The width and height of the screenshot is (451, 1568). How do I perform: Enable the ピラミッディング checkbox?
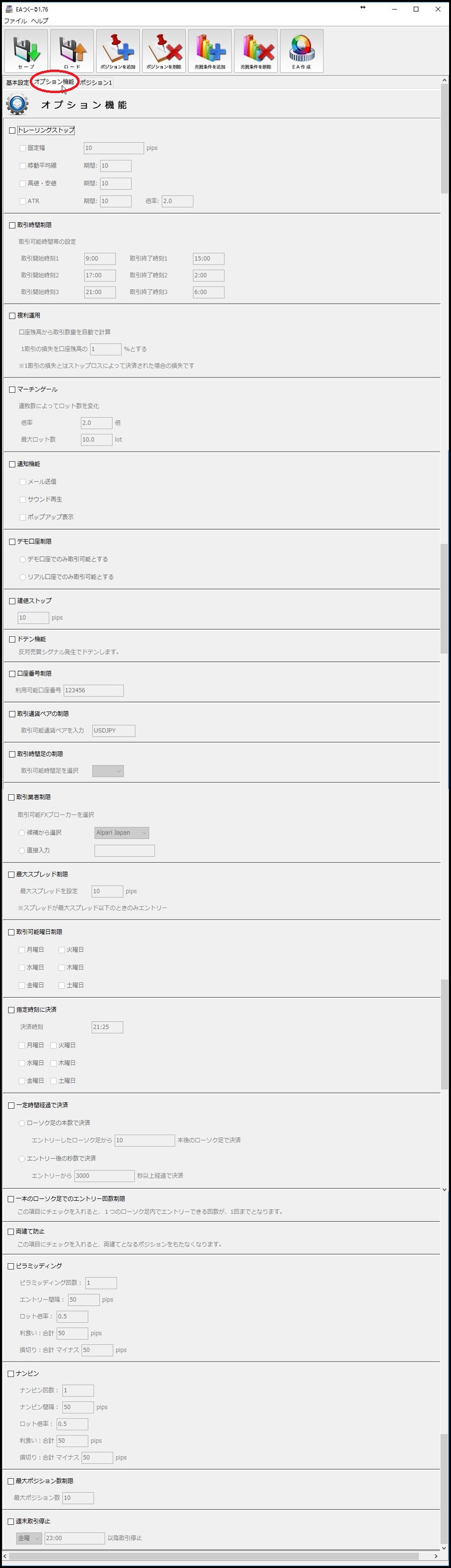coord(11,1266)
